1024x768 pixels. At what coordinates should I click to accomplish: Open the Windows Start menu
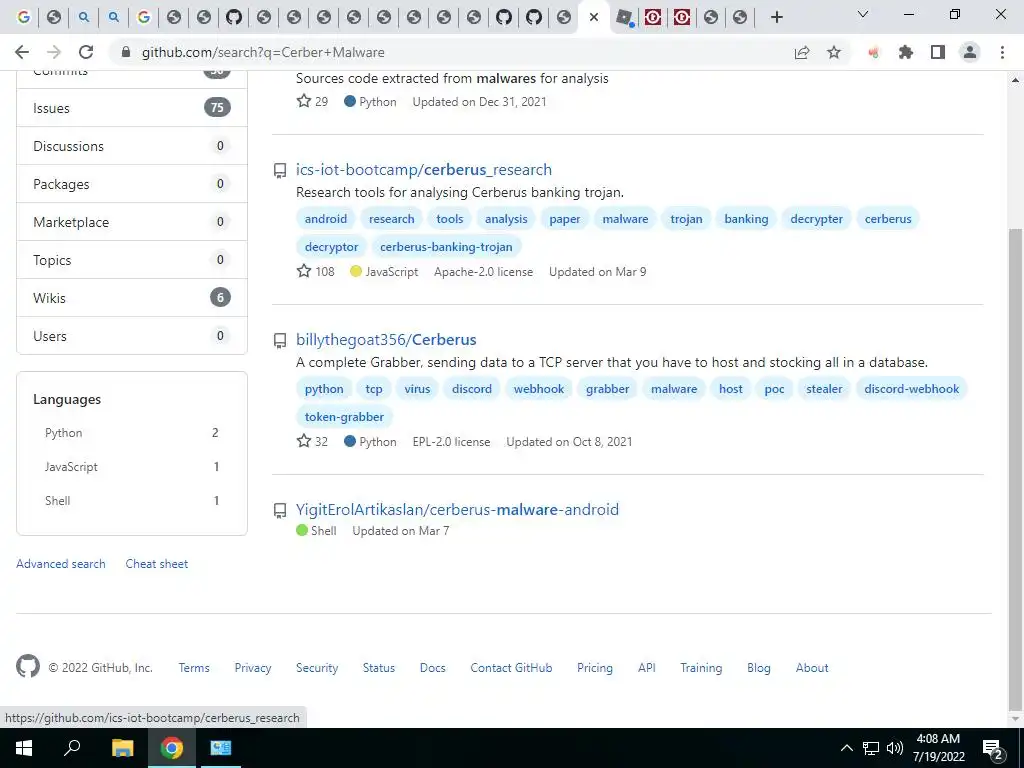click(x=24, y=748)
